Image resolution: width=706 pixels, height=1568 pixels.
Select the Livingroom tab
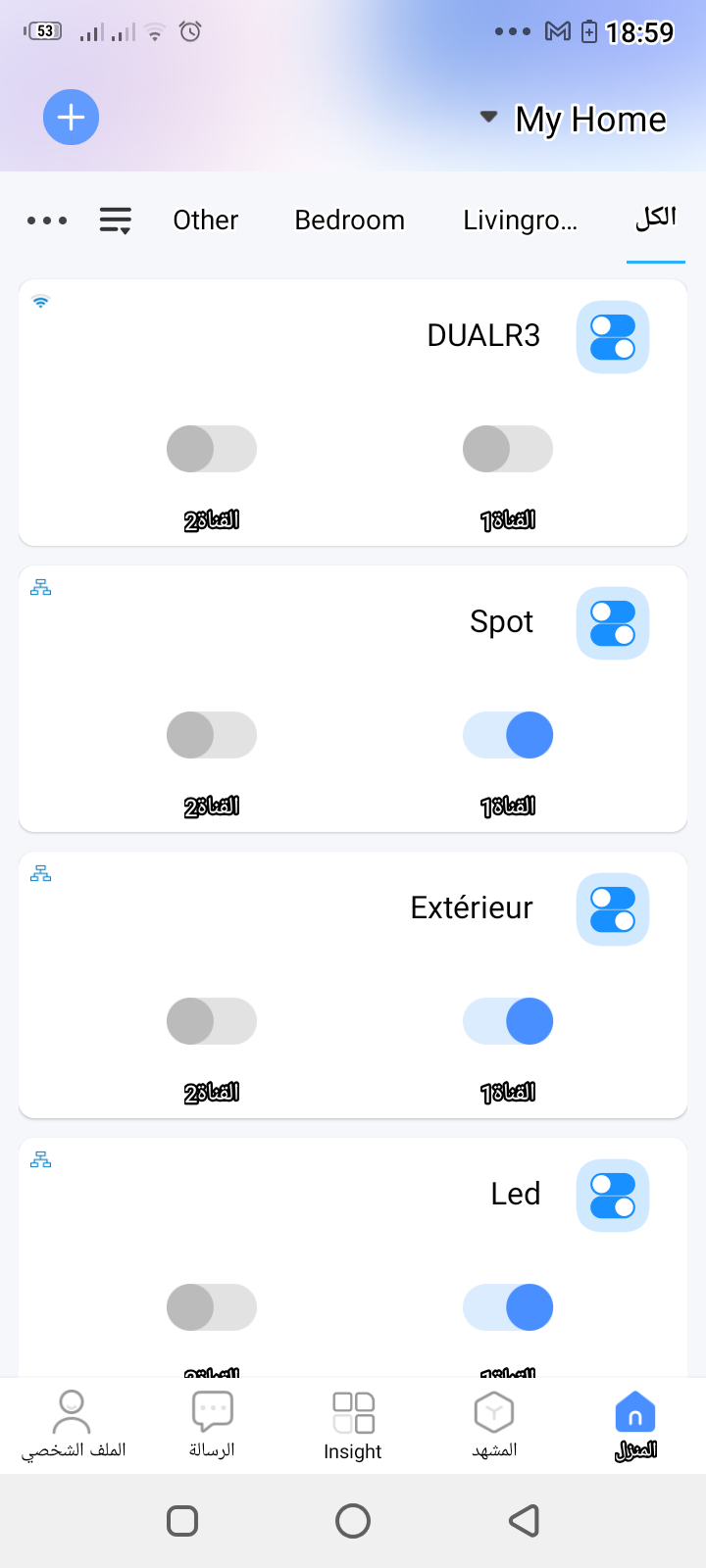click(x=520, y=220)
